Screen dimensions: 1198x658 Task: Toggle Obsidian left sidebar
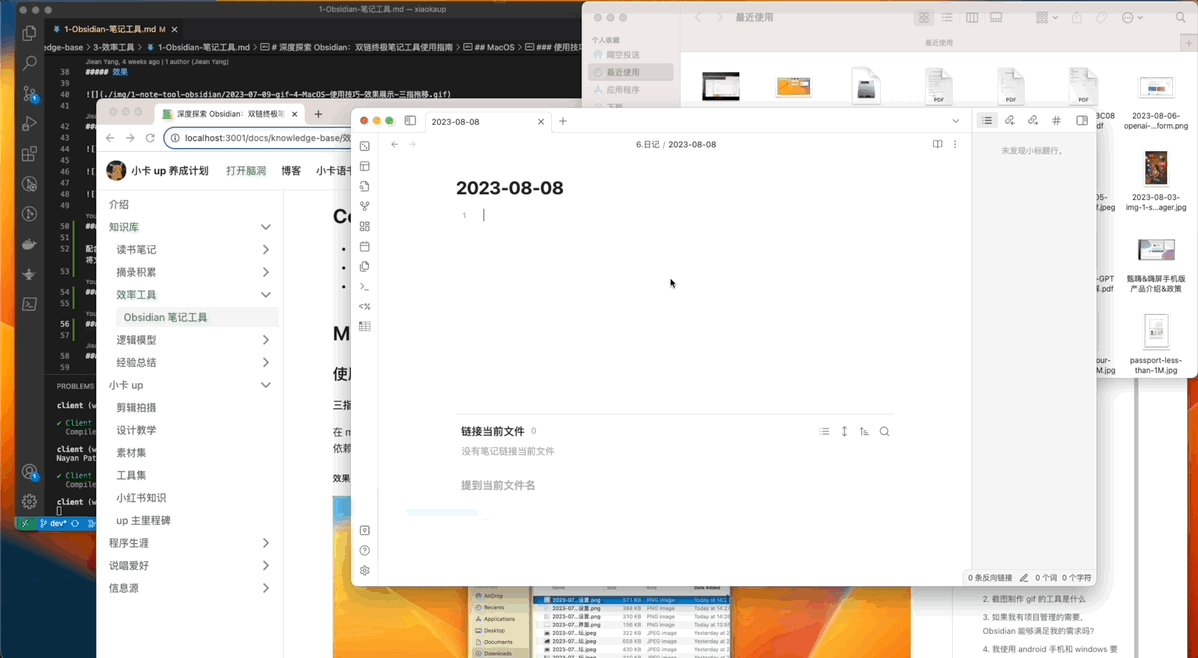pyautogui.click(x=410, y=121)
